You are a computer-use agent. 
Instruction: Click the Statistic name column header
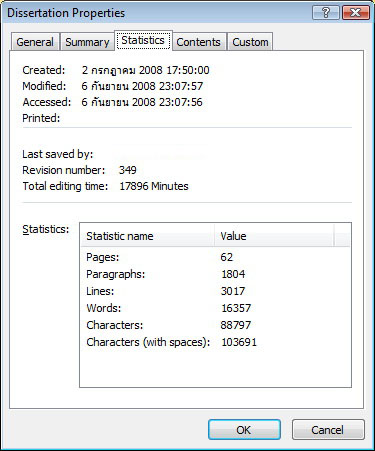[147, 236]
